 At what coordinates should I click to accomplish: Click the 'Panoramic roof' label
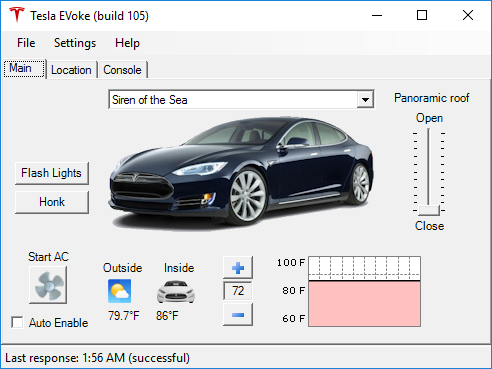(432, 98)
